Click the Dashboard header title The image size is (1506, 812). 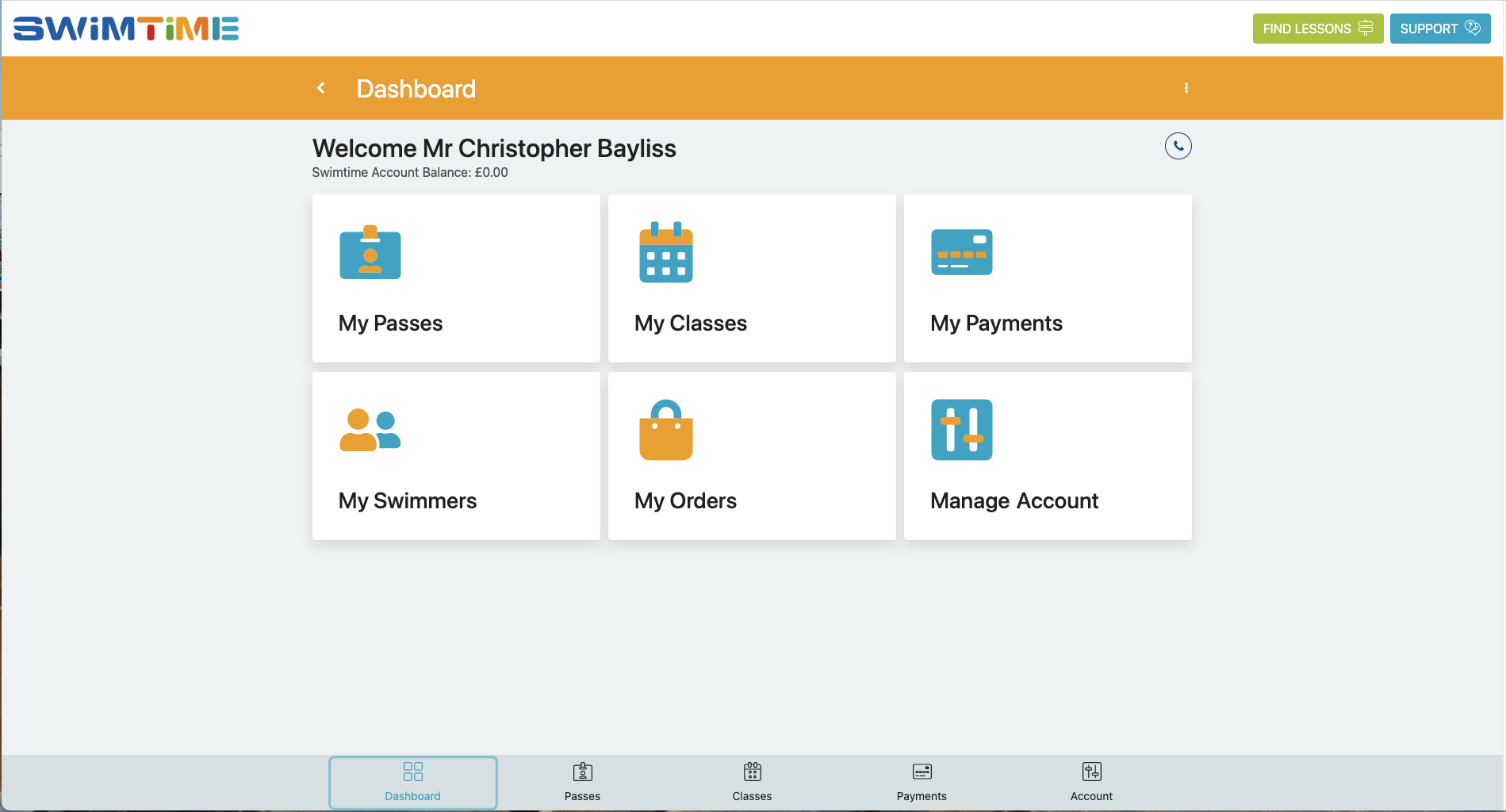[x=416, y=89]
